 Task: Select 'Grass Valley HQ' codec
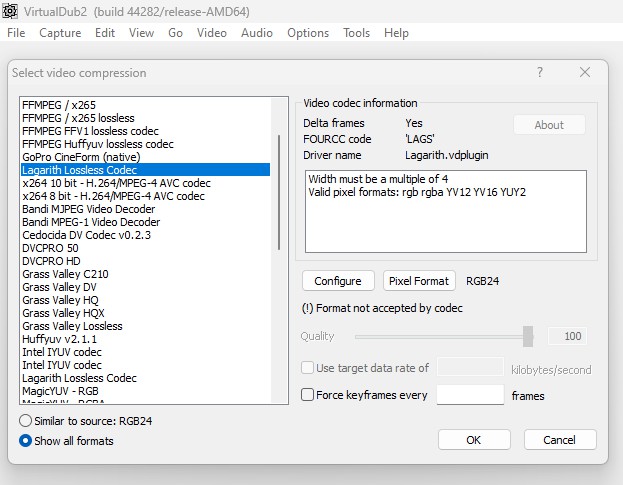pos(145,300)
